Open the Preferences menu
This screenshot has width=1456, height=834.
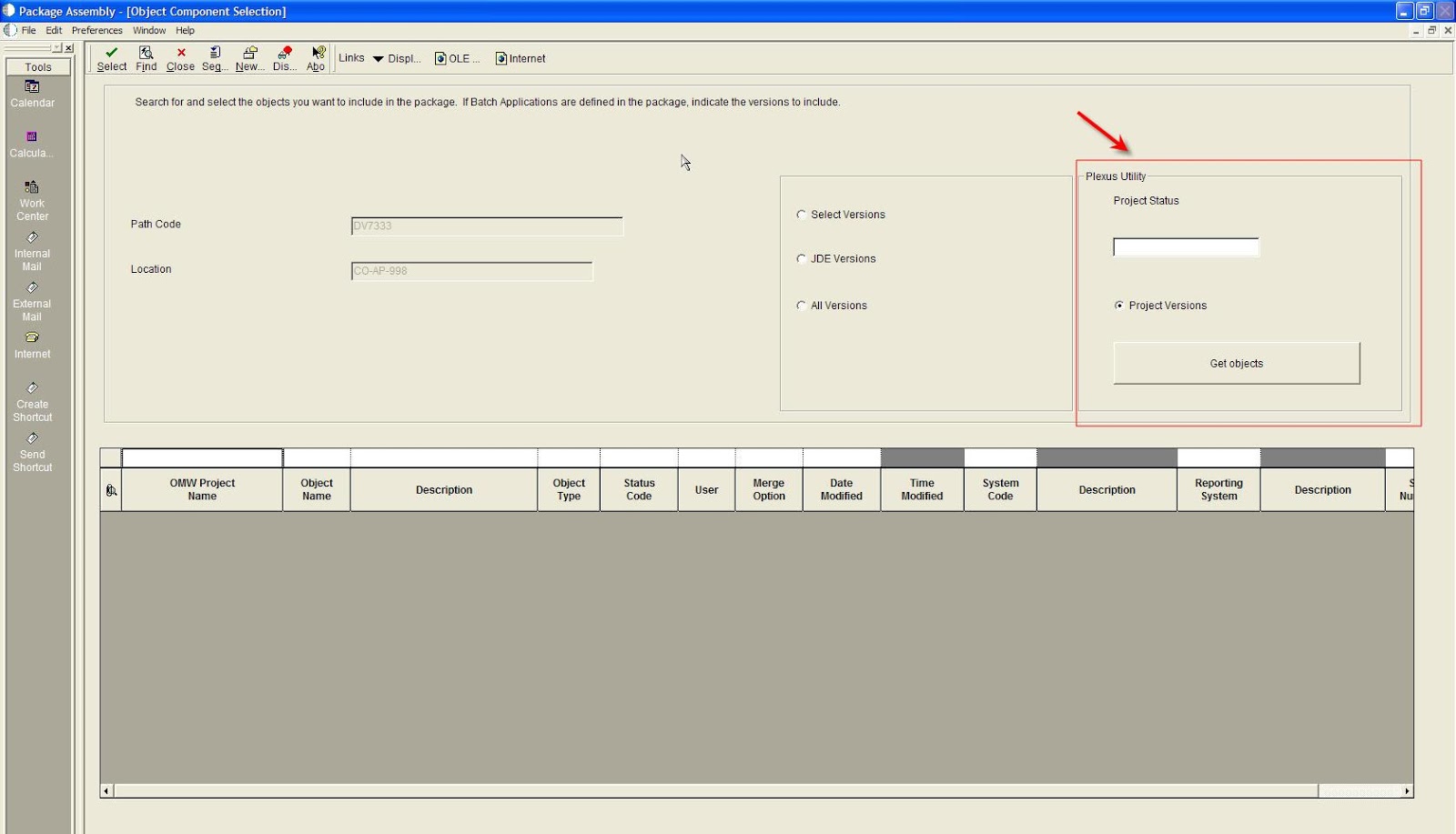click(96, 30)
